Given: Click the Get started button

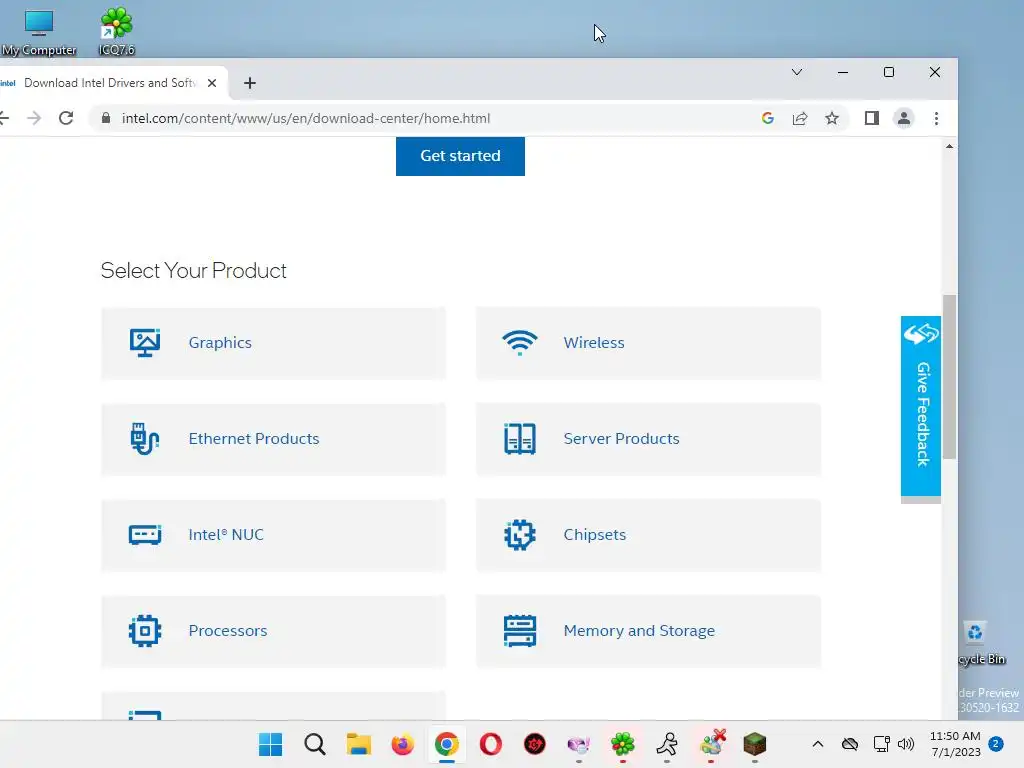Looking at the screenshot, I should click(460, 156).
